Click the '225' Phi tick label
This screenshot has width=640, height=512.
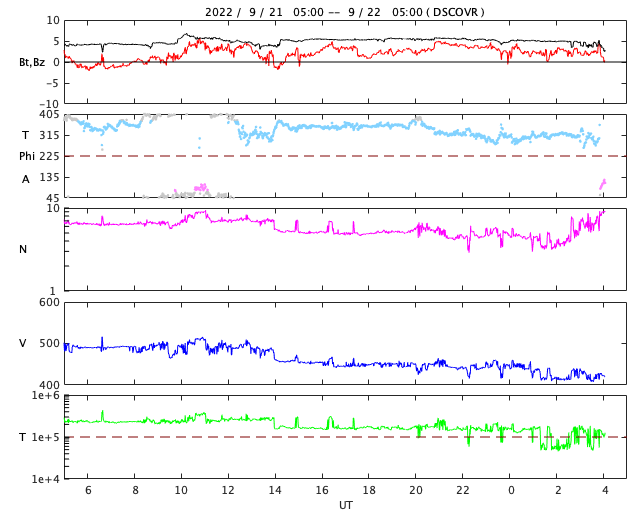[49, 156]
